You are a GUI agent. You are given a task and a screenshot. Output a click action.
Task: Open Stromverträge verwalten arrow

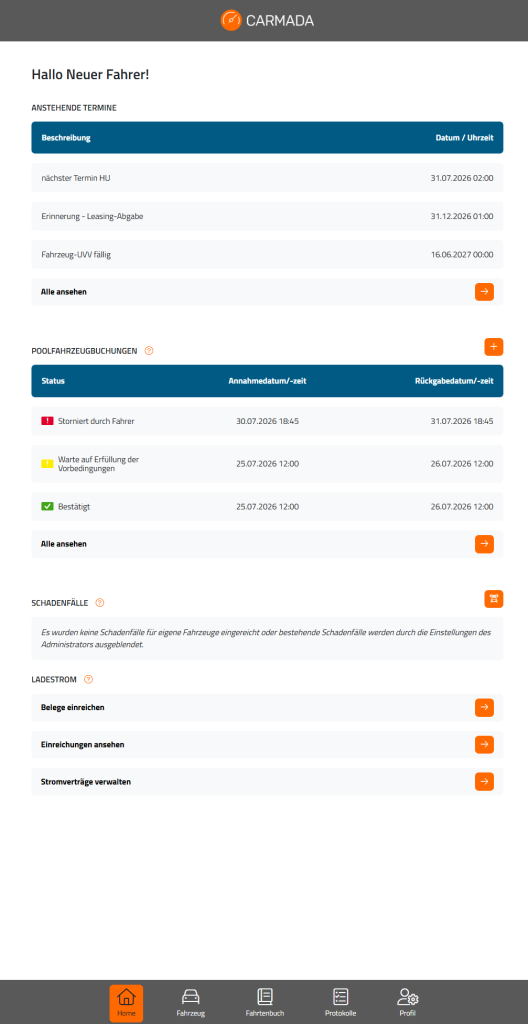(484, 782)
